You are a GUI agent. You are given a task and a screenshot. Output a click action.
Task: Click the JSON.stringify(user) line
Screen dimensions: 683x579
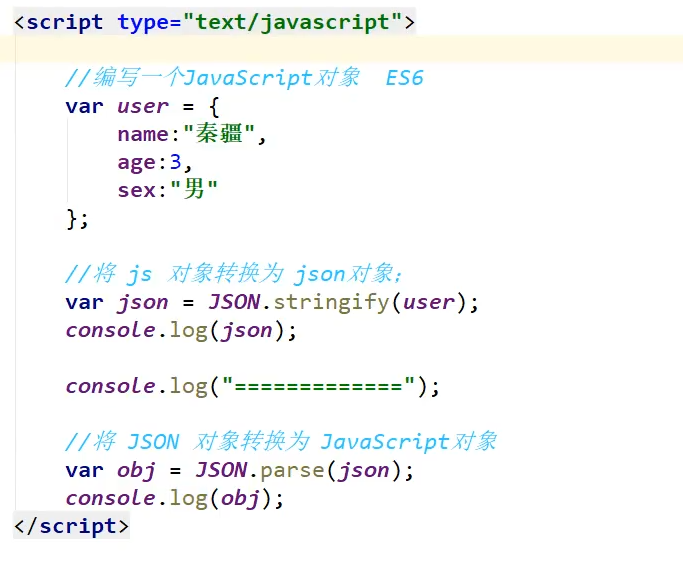272,302
